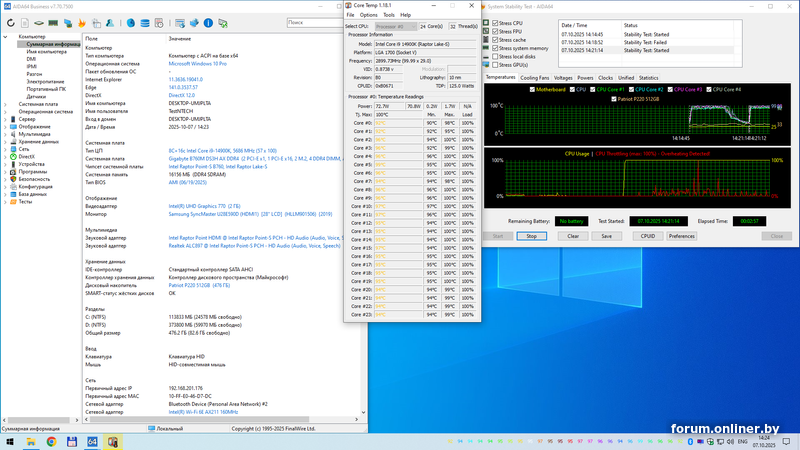Click the blue Info icon in toolbar

pyautogui.click(x=209, y=21)
